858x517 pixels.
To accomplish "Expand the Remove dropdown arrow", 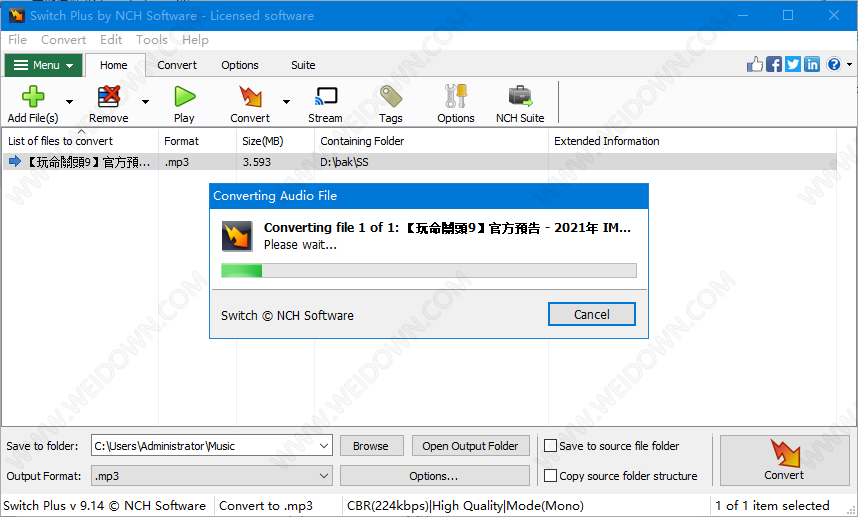I will coord(145,102).
